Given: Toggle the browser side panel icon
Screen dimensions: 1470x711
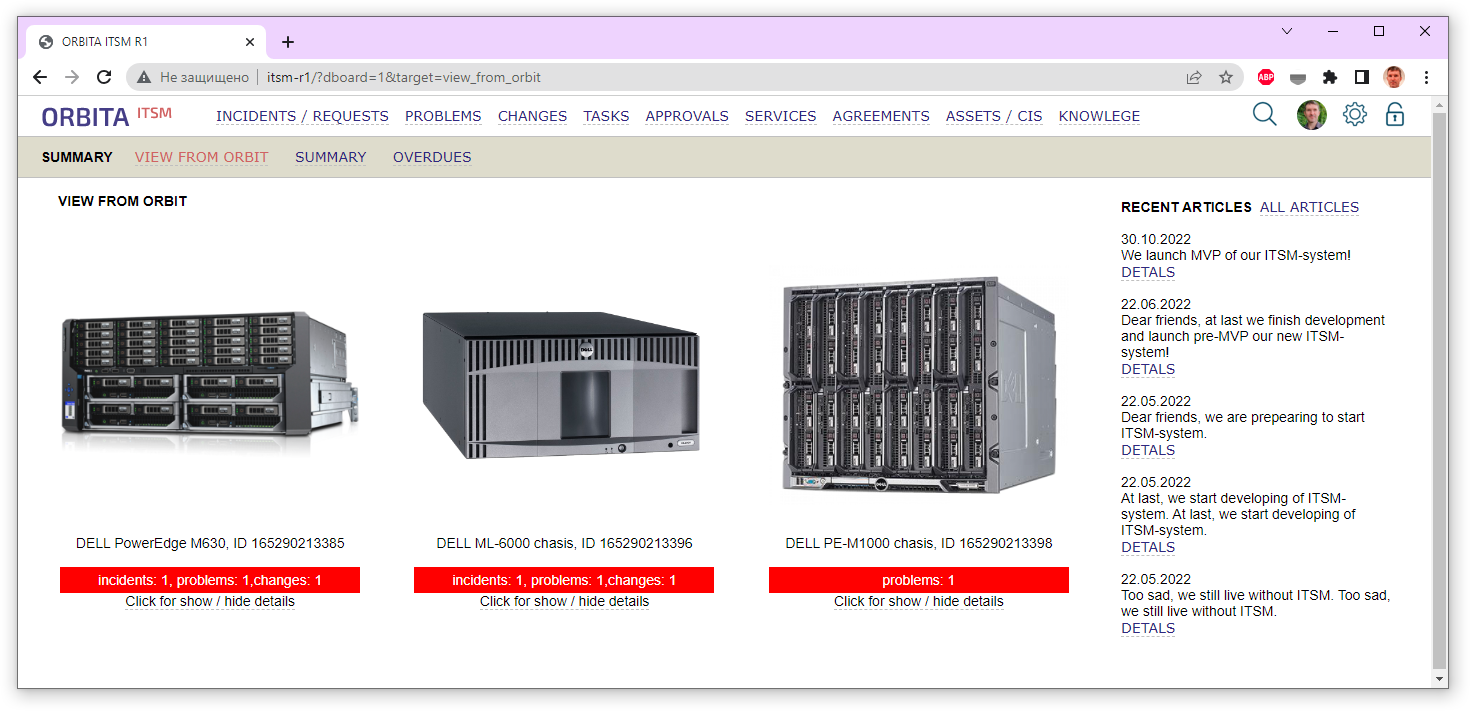Looking at the screenshot, I should click(x=1361, y=77).
